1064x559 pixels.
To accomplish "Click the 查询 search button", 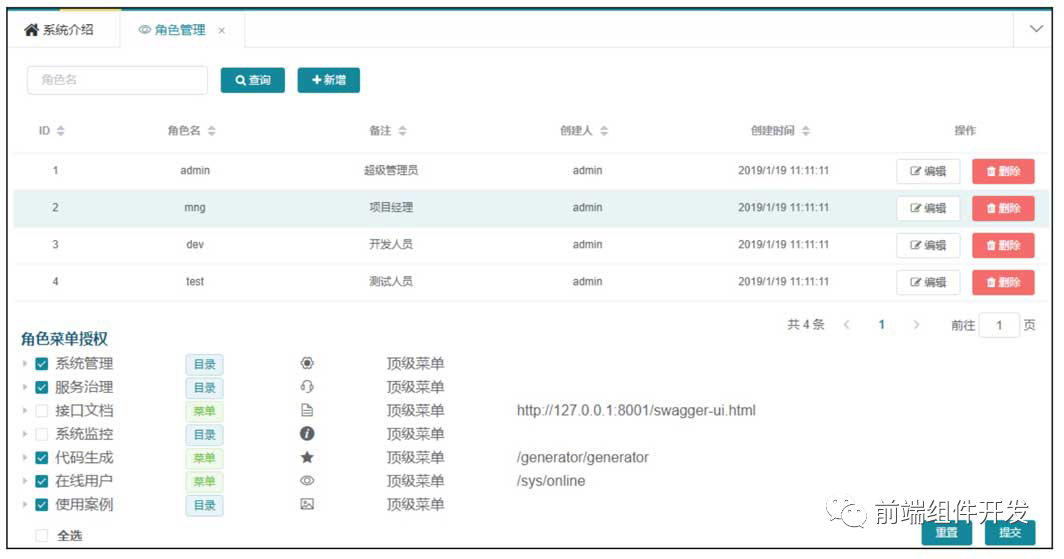I will click(x=252, y=80).
